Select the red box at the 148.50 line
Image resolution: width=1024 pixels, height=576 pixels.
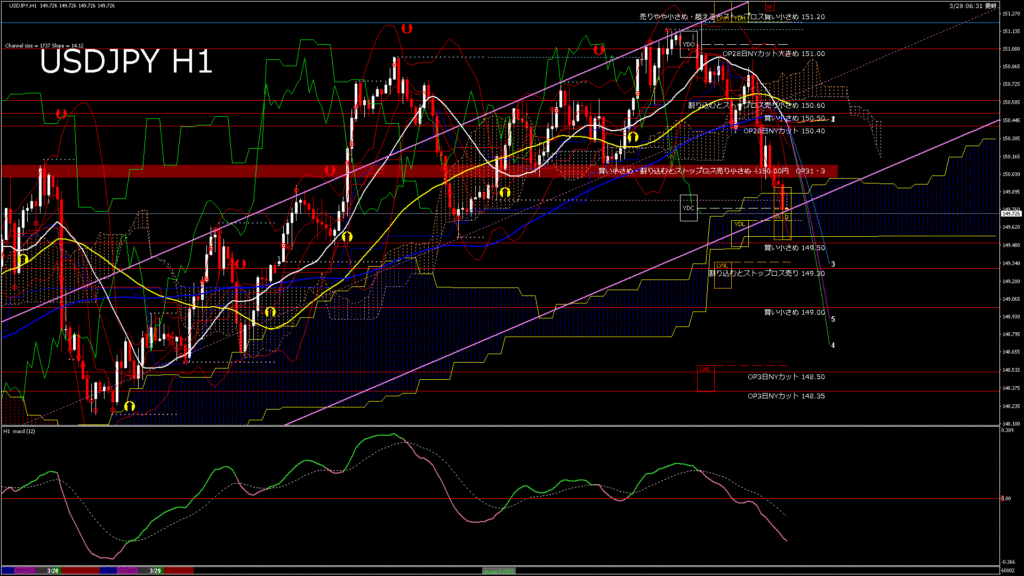(706, 378)
